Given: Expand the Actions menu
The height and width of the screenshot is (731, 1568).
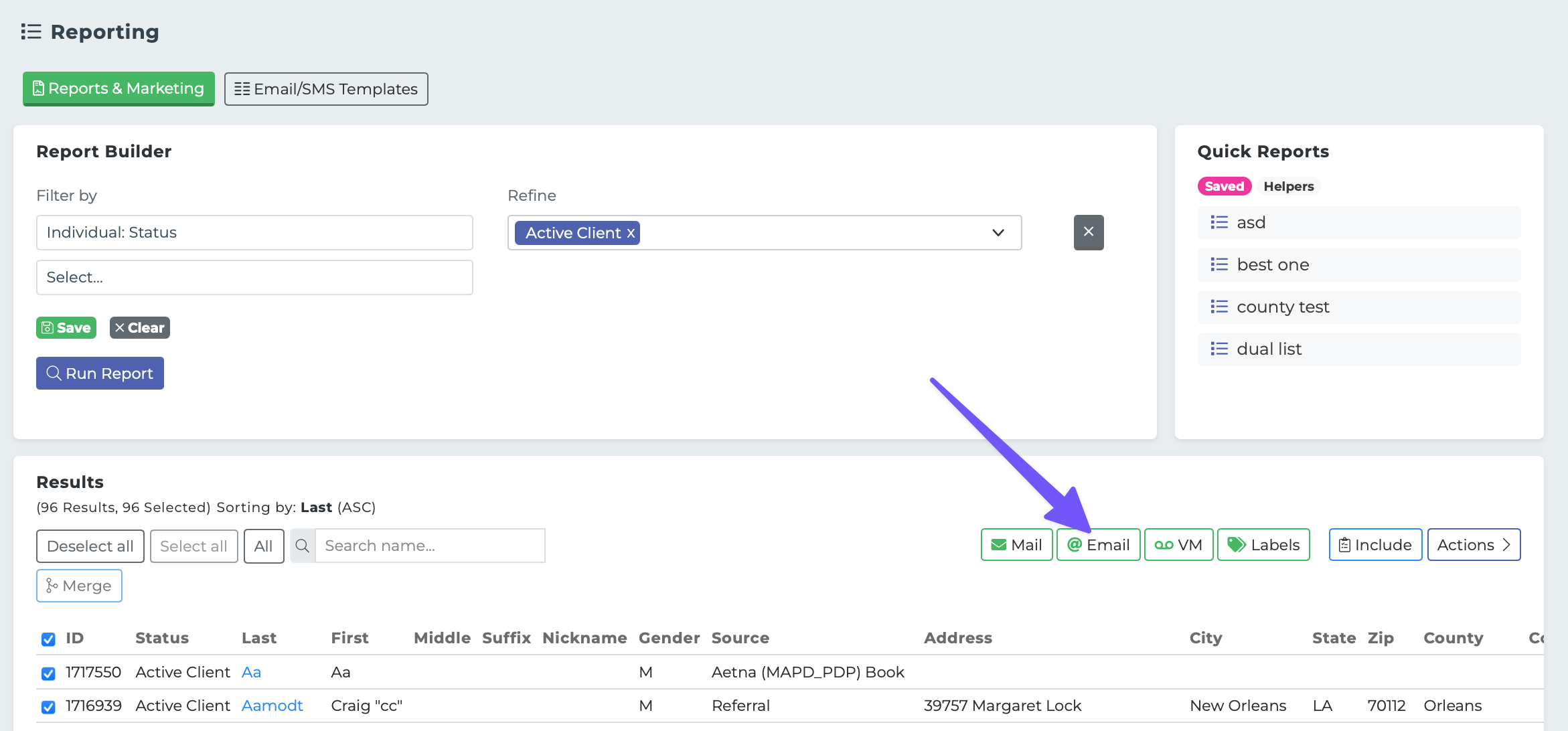Looking at the screenshot, I should tap(1473, 545).
